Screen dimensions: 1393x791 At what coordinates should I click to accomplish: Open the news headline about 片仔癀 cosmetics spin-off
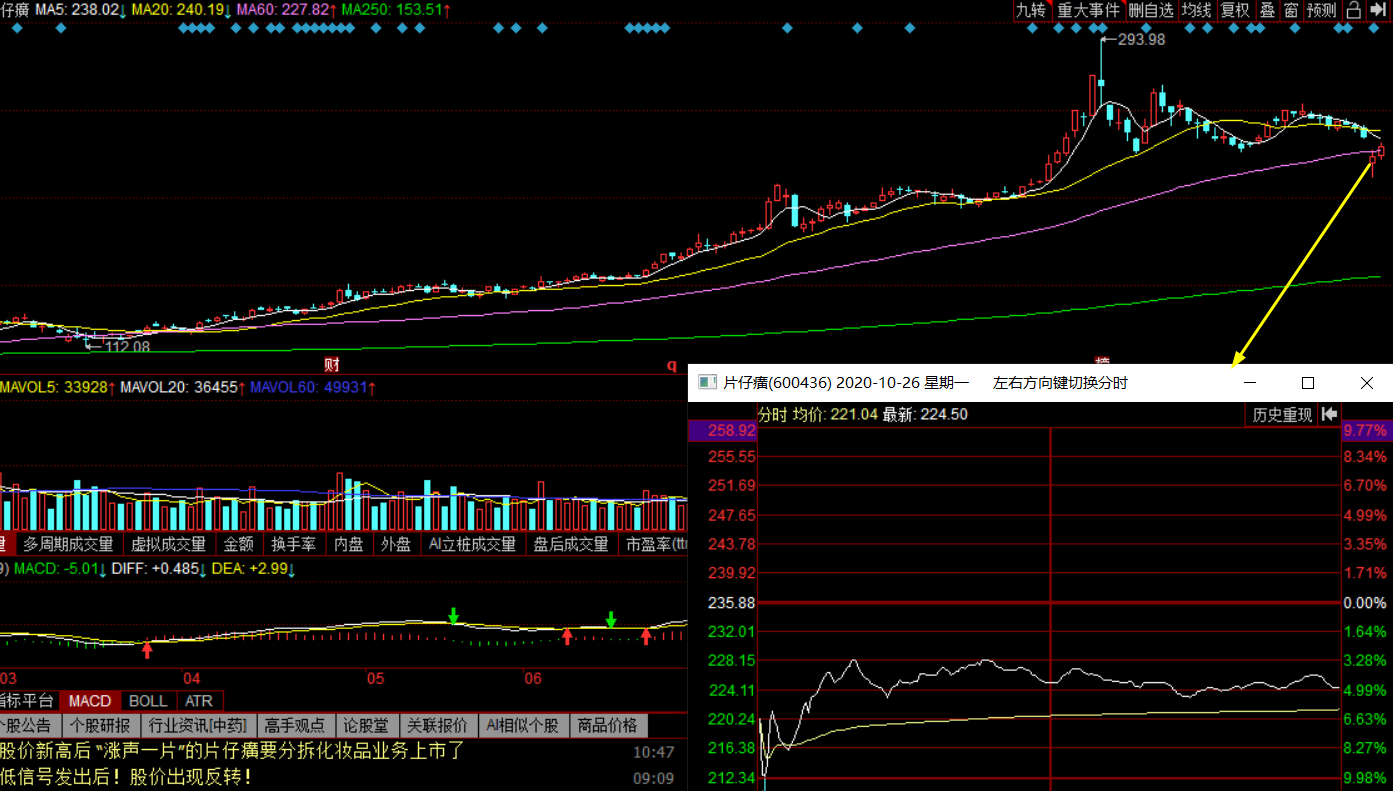pyautogui.click(x=232, y=750)
